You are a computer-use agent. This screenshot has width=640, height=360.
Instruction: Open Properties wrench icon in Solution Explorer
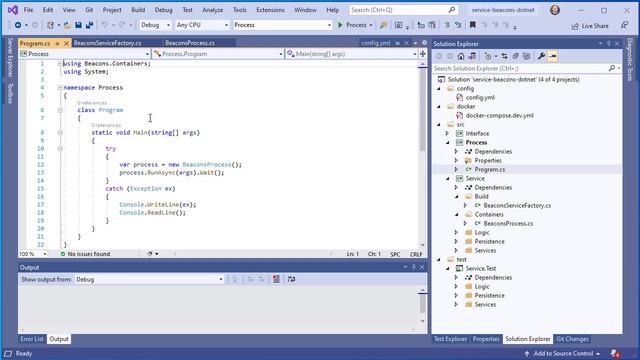pyautogui.click(x=541, y=56)
